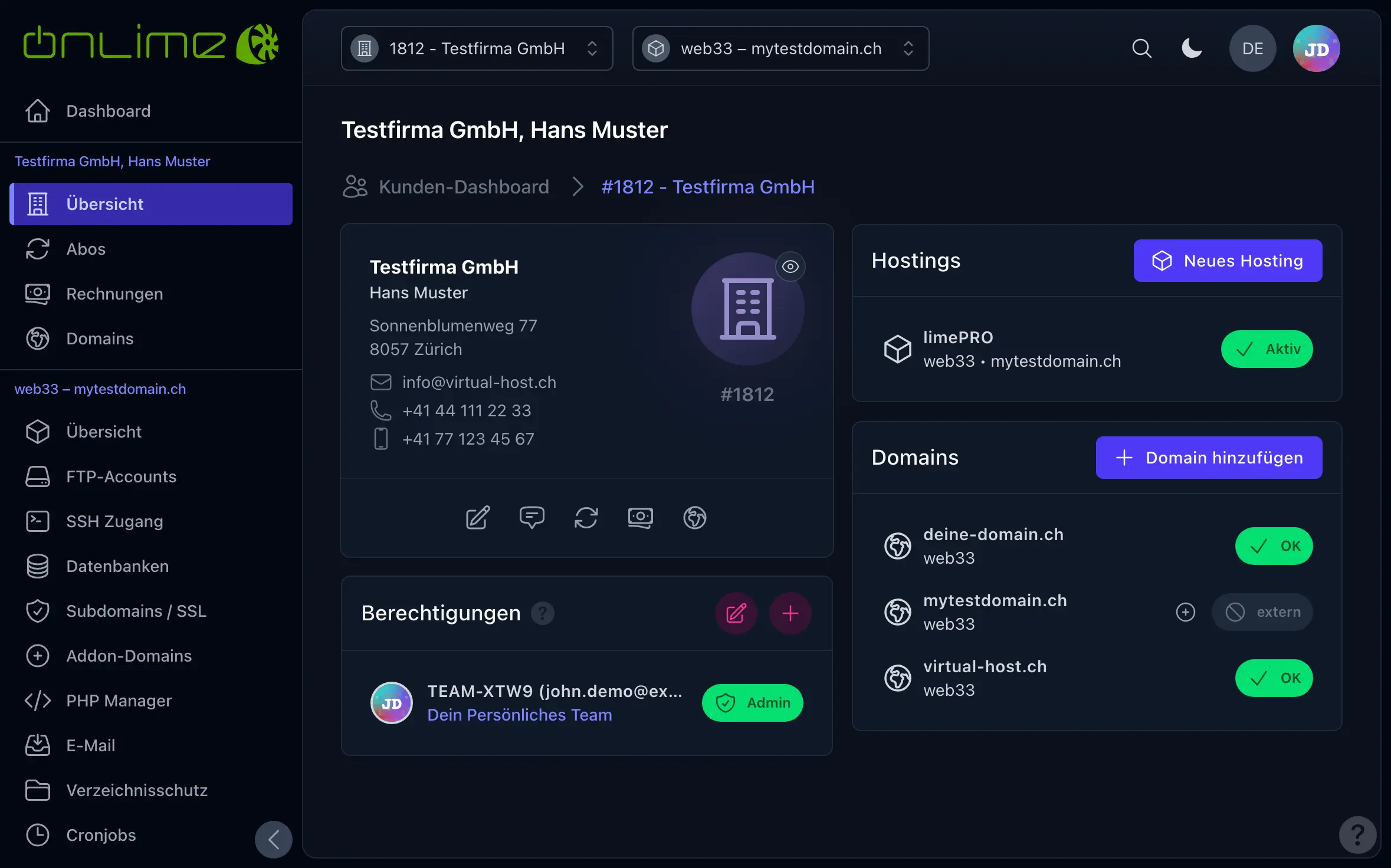Open FTP-Accounts in sidebar
Image resolution: width=1391 pixels, height=868 pixels.
coord(150,476)
